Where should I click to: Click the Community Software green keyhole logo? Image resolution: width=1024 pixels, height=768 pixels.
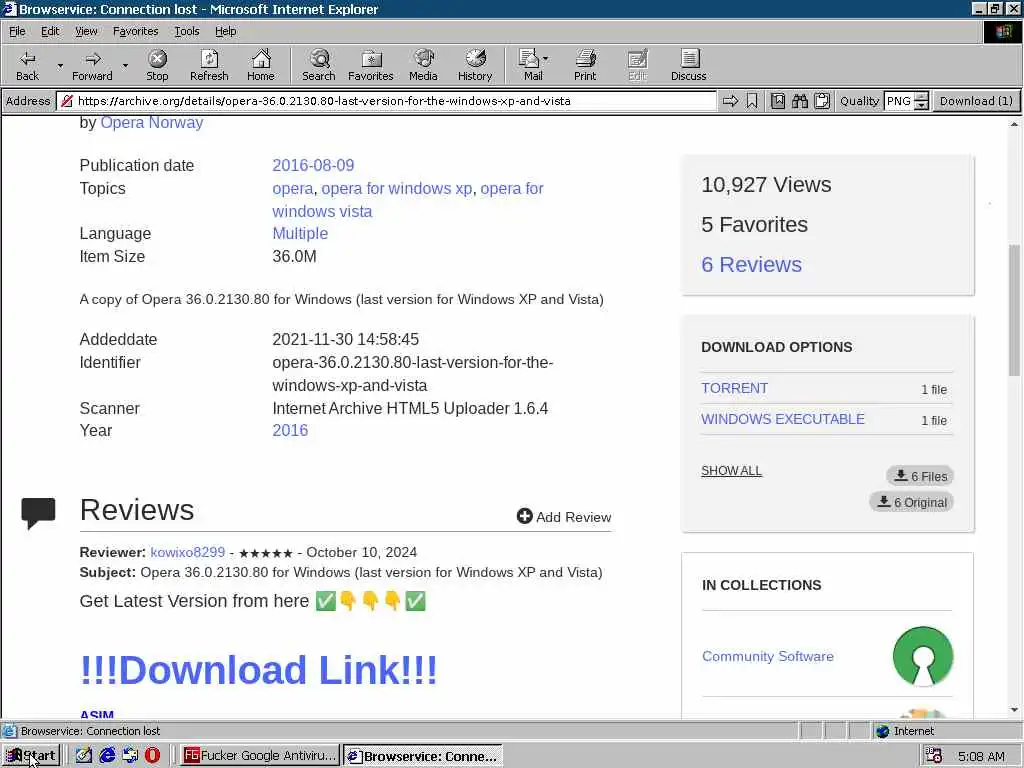[x=922, y=656]
